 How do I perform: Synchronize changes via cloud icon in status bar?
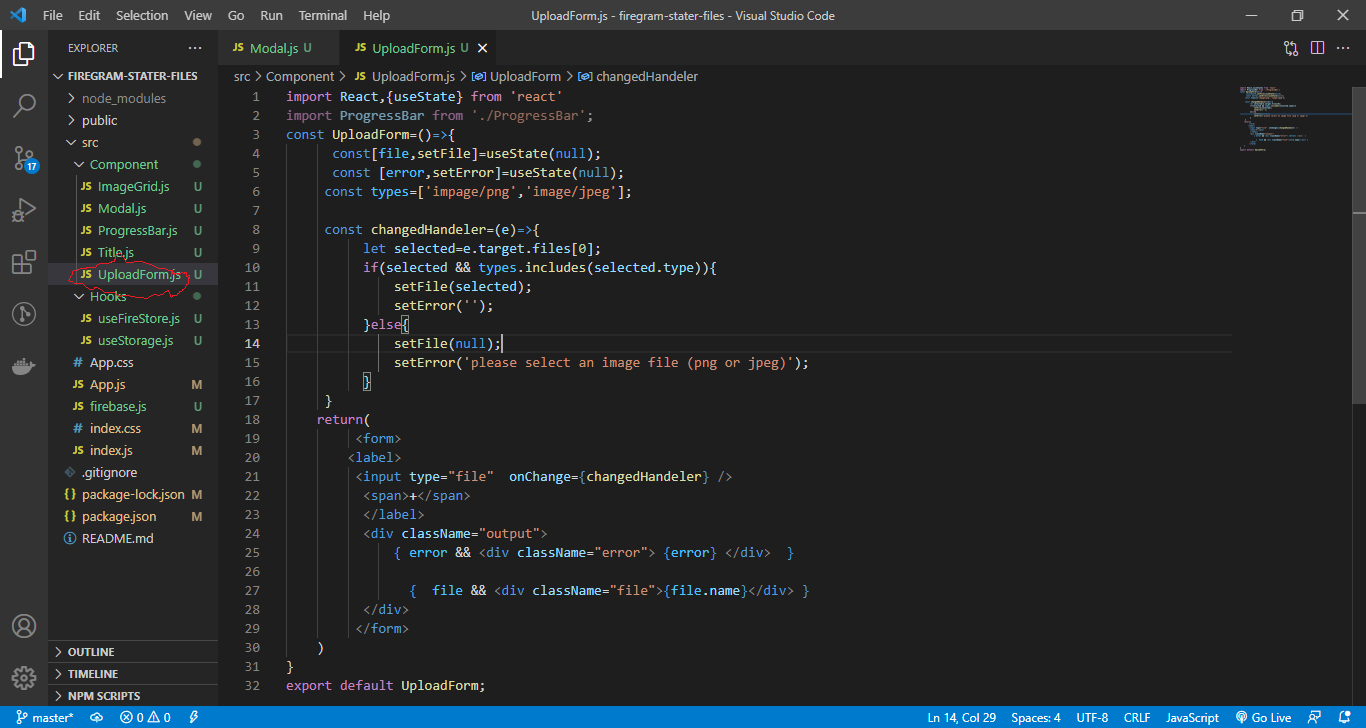pos(97,718)
